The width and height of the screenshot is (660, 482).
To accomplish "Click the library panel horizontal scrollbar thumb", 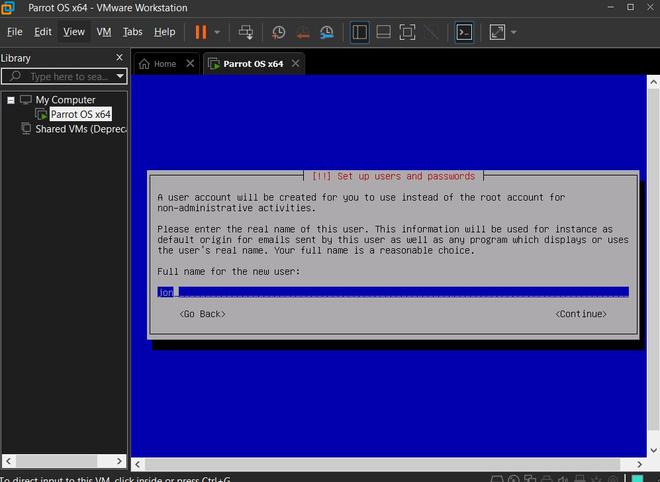I will coord(57,461).
